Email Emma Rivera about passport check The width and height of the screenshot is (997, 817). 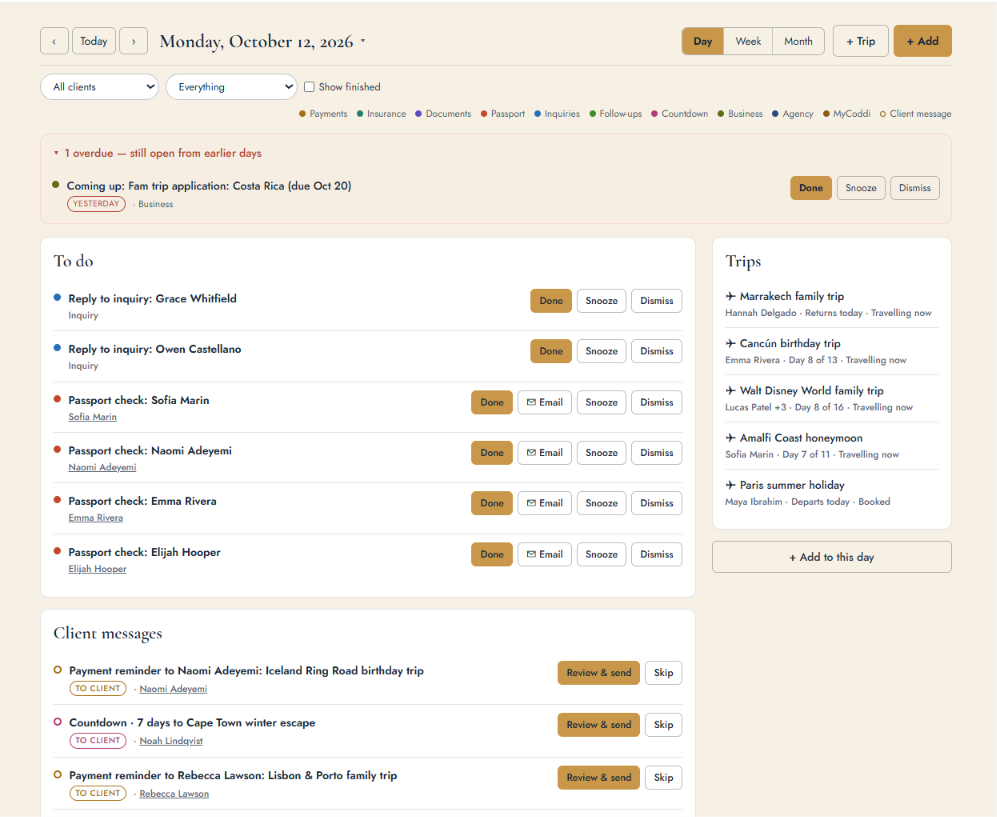point(545,503)
